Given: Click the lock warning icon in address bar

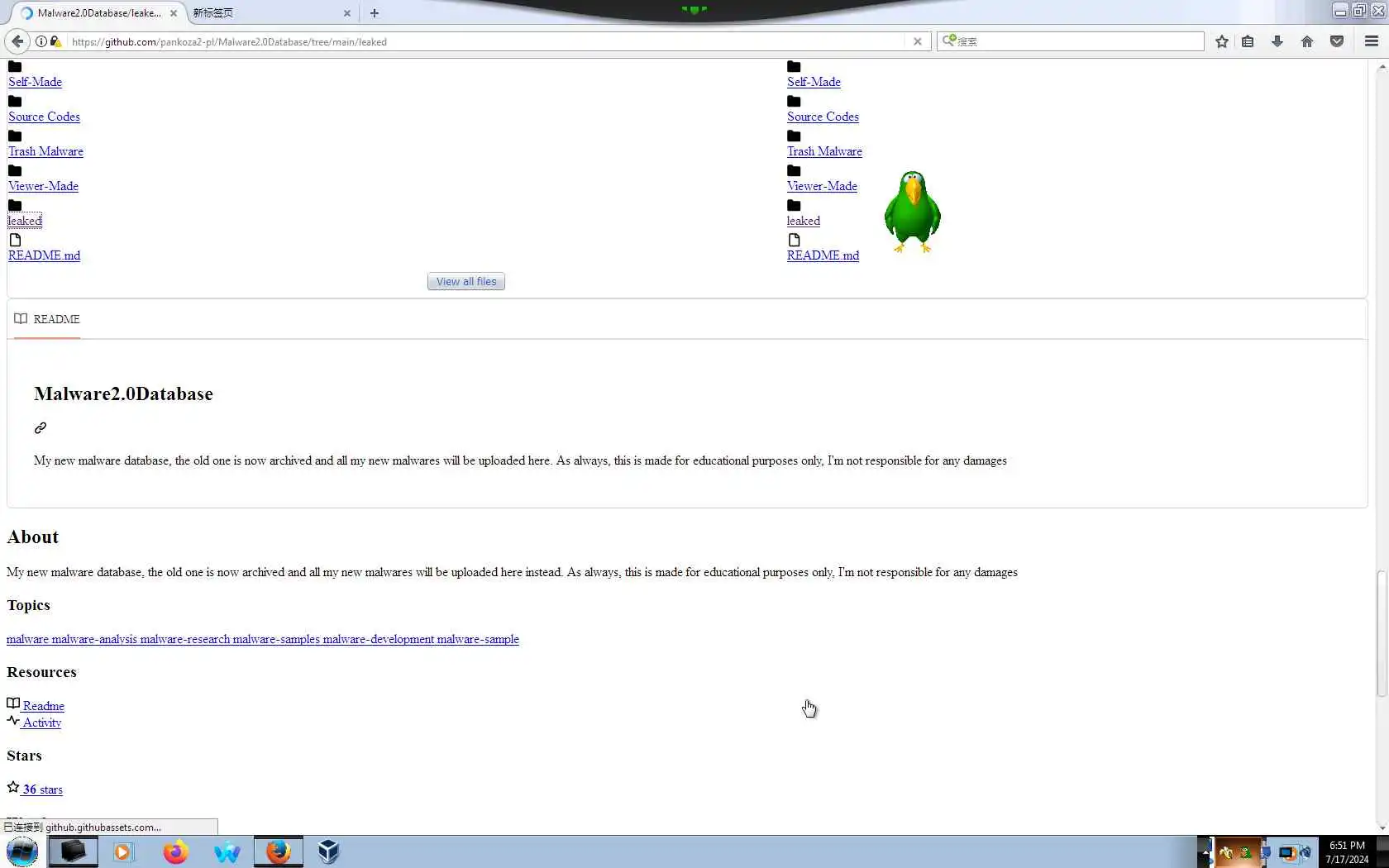Looking at the screenshot, I should pos(55,41).
